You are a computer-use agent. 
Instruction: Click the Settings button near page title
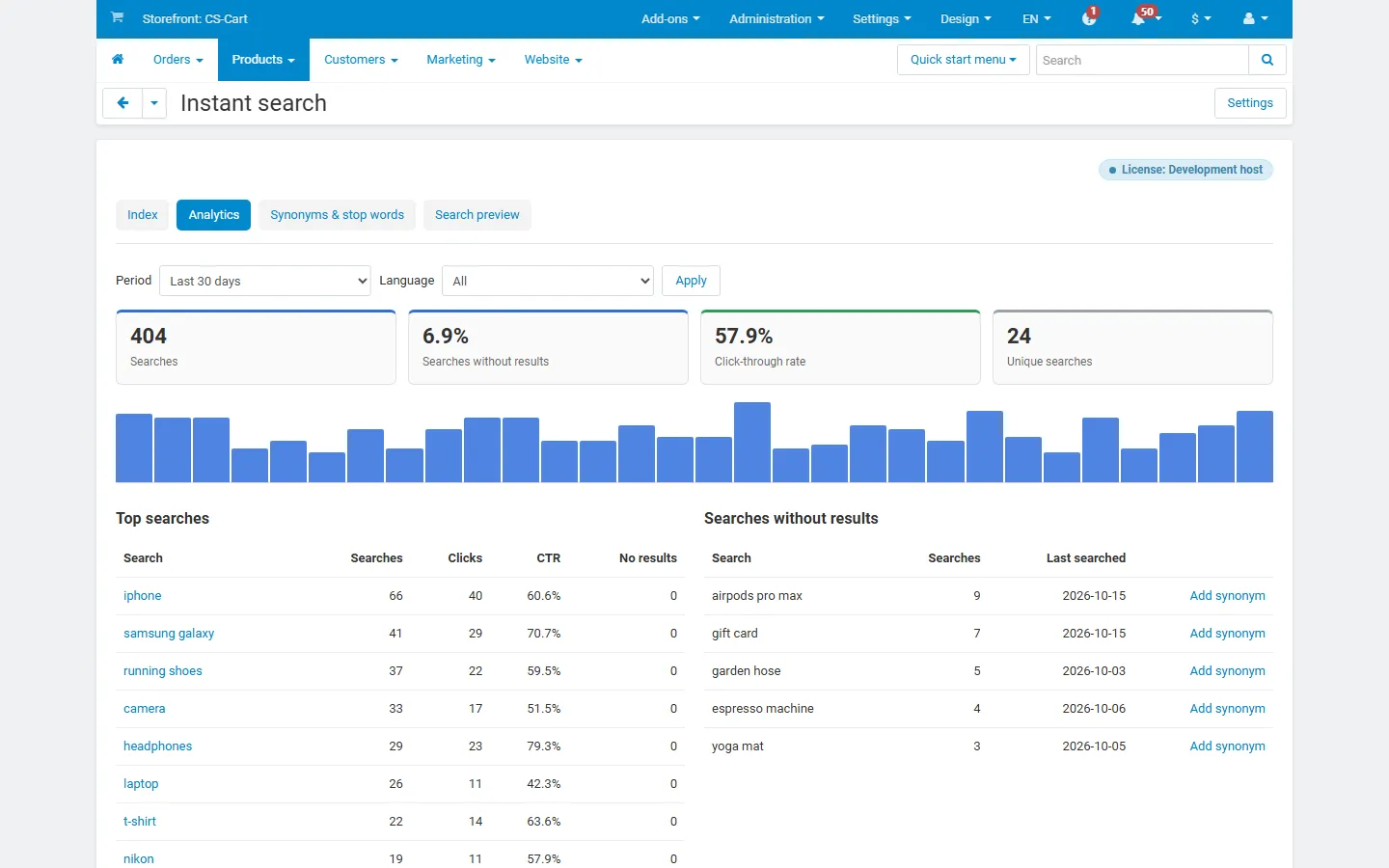tap(1250, 103)
